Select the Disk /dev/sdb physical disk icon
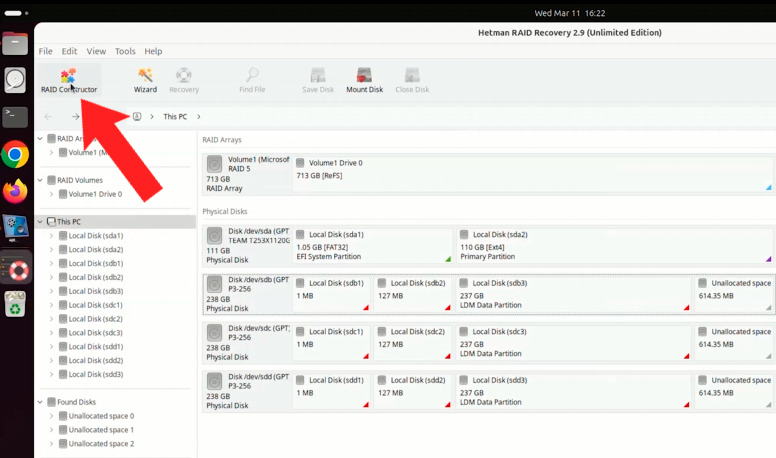This screenshot has height=458, width=776. coord(214,284)
